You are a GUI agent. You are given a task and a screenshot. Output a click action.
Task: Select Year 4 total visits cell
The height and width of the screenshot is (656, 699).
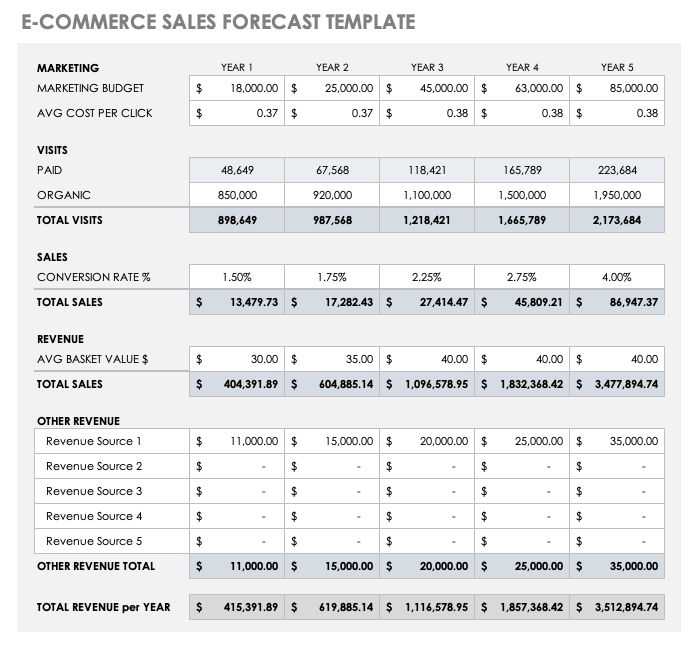(x=522, y=220)
